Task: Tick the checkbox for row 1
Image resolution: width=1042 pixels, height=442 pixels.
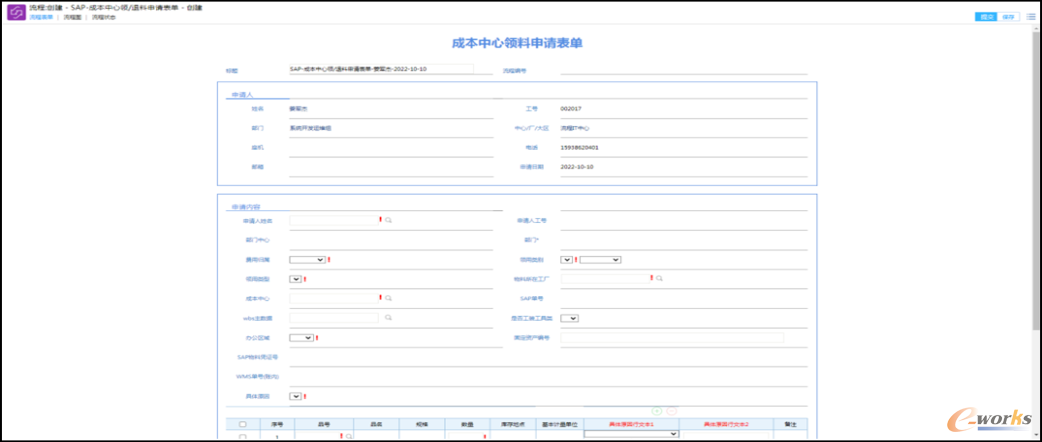Action: (243, 437)
